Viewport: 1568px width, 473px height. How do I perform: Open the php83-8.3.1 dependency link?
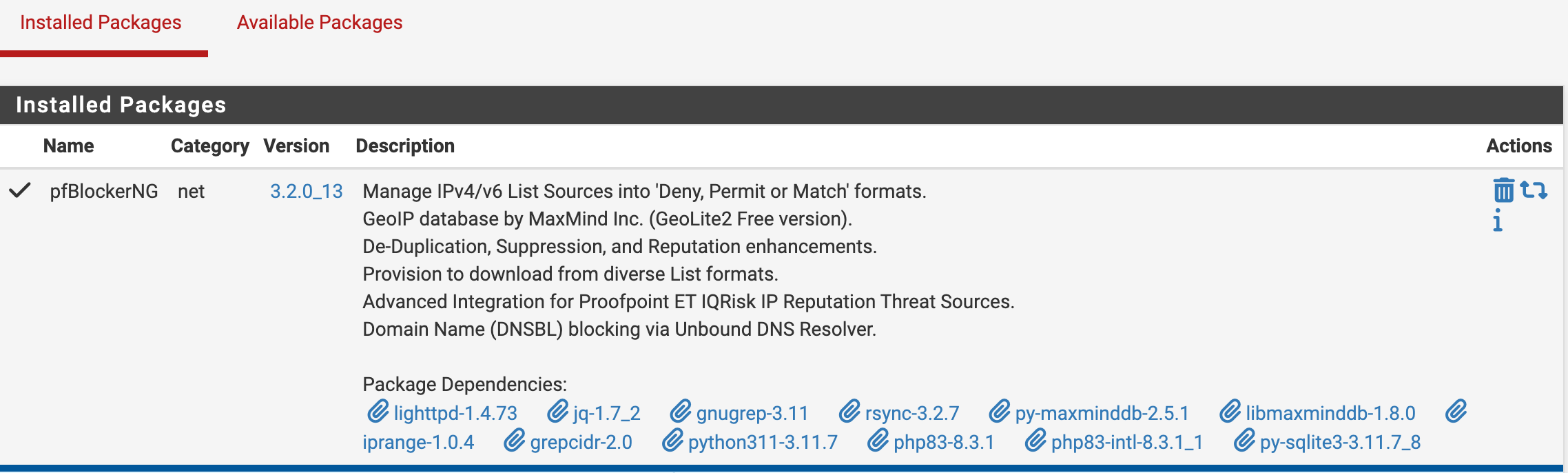(x=944, y=443)
